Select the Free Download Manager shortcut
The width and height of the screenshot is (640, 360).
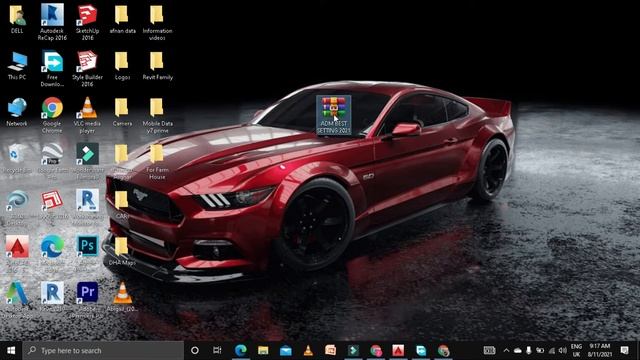click(x=52, y=68)
